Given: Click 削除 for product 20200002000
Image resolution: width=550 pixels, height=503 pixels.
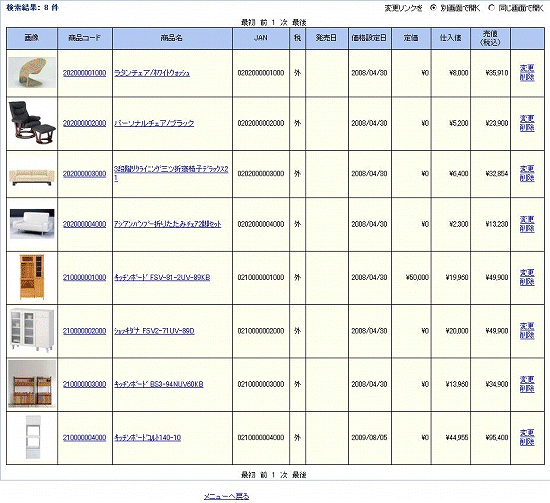Looking at the screenshot, I should pos(527,127).
